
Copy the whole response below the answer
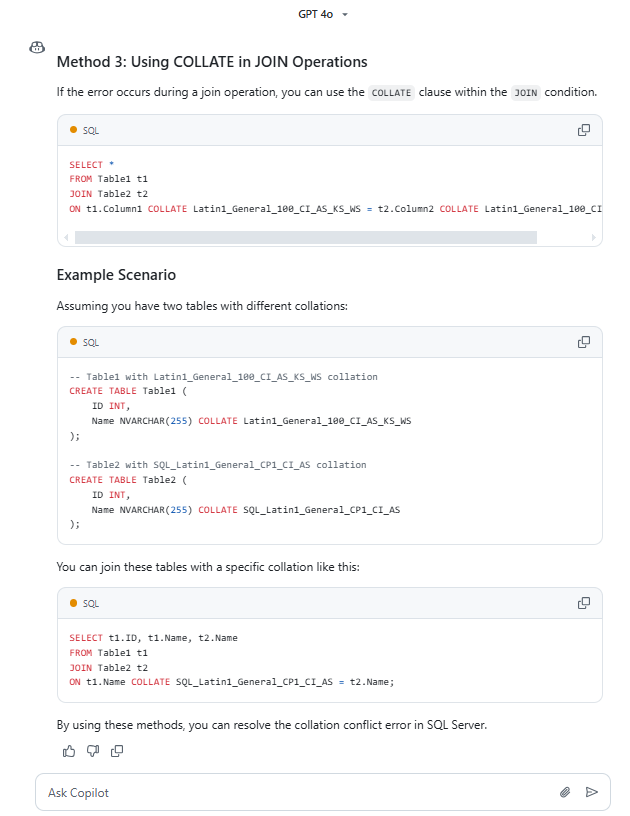[117, 751]
